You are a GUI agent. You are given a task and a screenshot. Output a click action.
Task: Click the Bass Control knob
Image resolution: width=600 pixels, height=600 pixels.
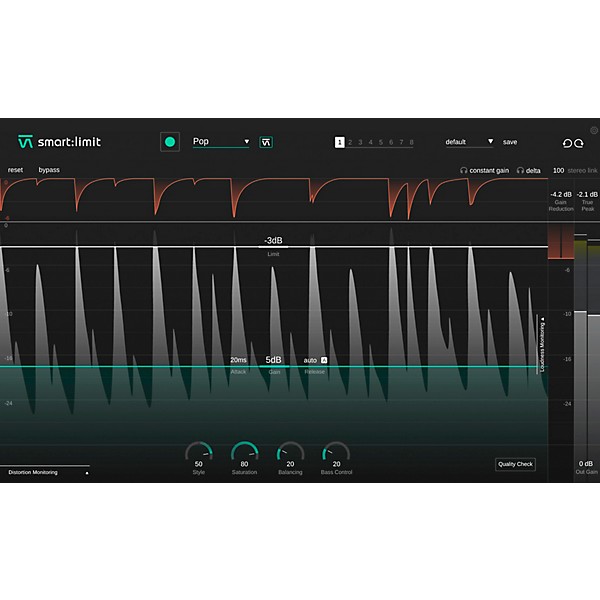click(336, 453)
